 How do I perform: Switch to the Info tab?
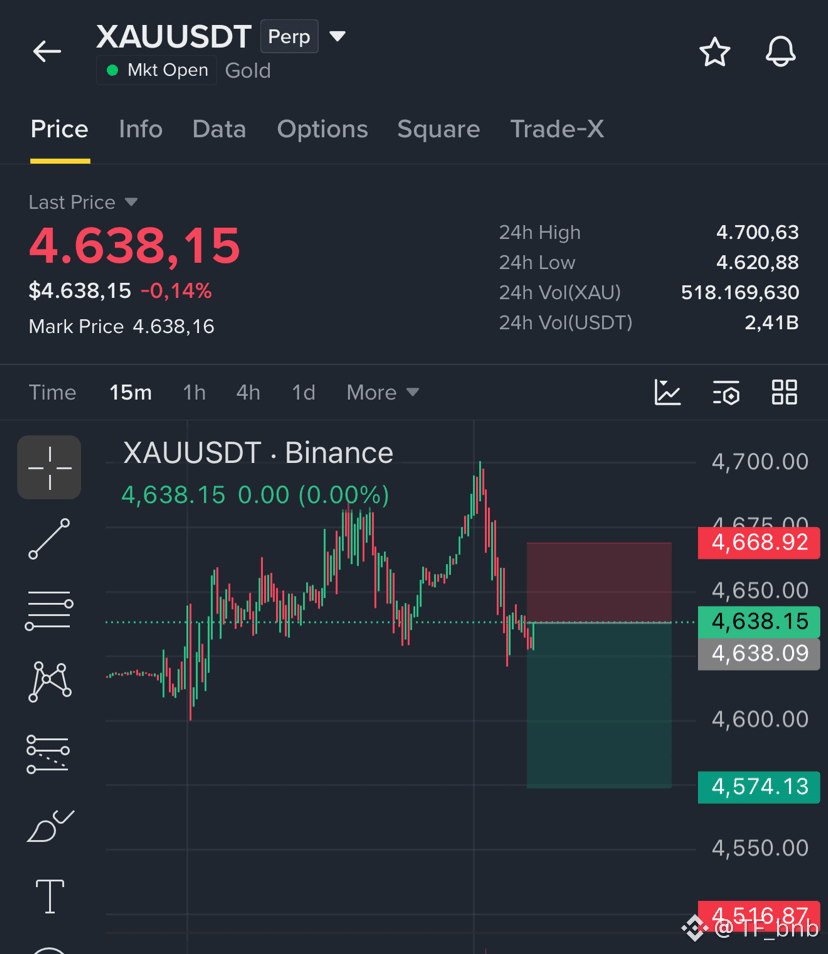141,129
